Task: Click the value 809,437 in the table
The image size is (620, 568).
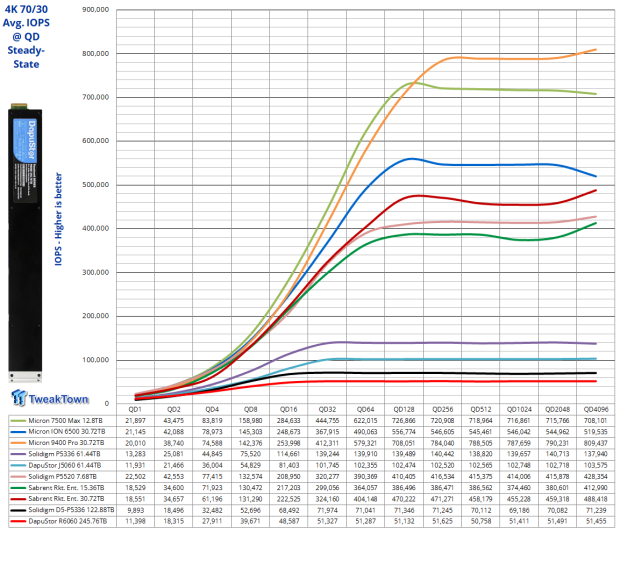Action: [x=596, y=443]
